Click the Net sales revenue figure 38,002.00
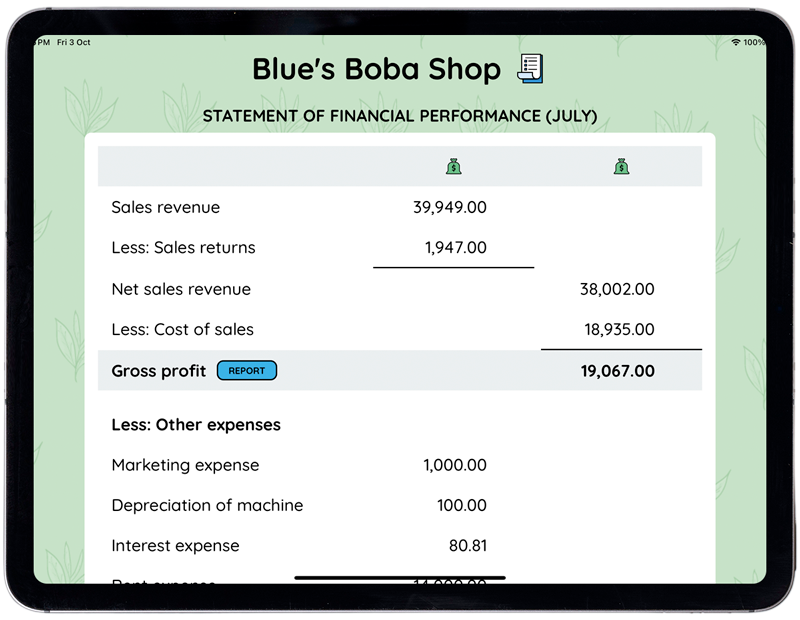 coord(617,290)
